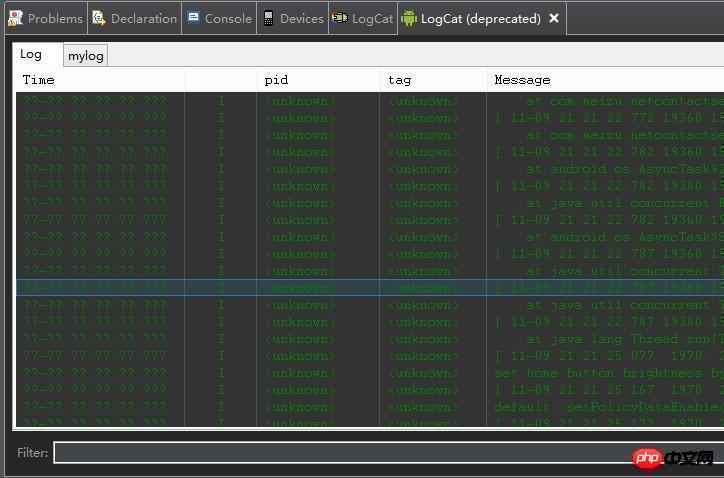Select the highlighted blue log row

click(x=370, y=287)
